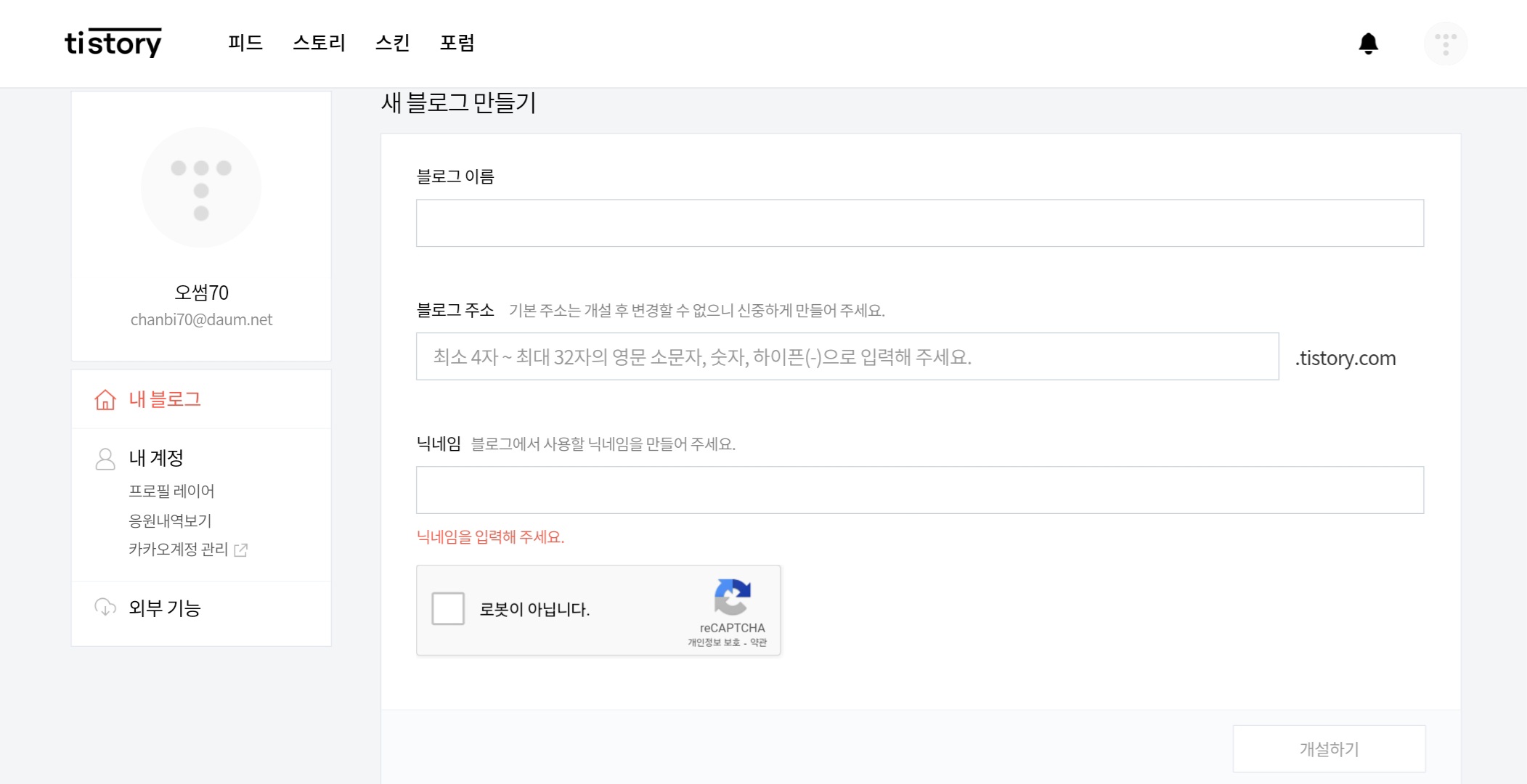1527x784 pixels.
Task: Open profile avatar menu in header
Action: point(1445,44)
